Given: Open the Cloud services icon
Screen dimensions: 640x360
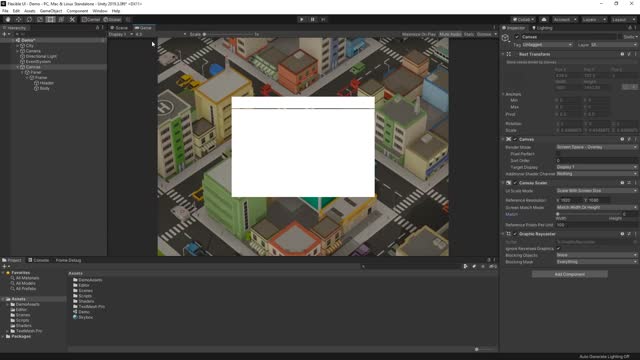Looking at the screenshot, I should pyautogui.click(x=544, y=19).
